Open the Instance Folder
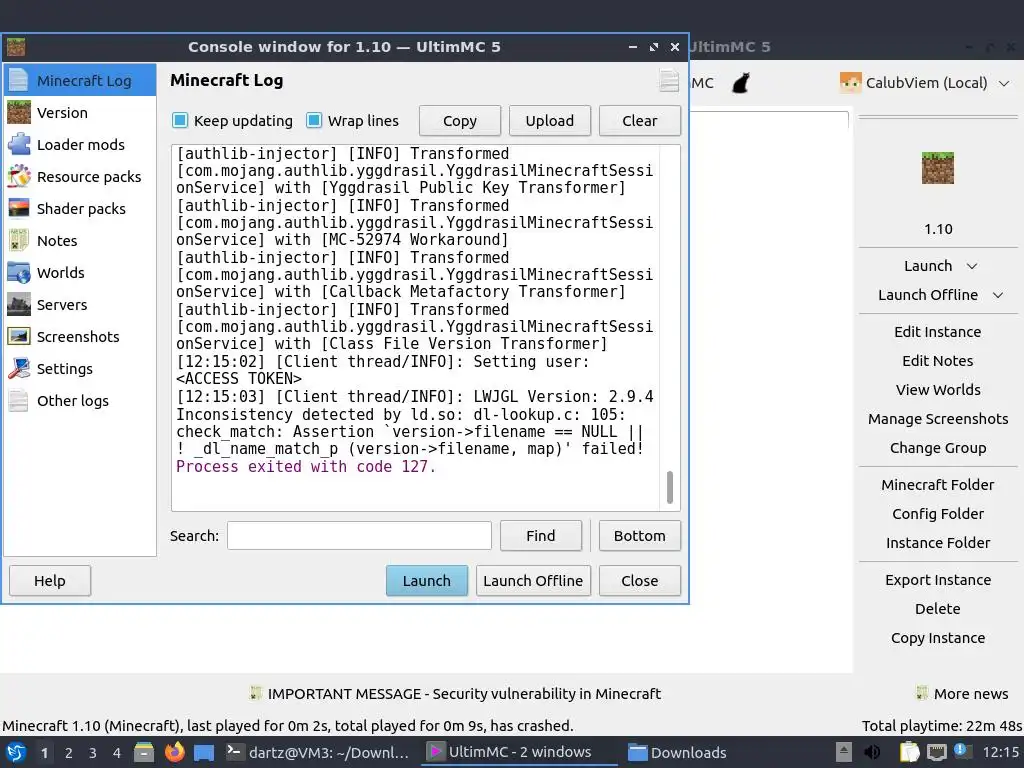 click(x=938, y=543)
